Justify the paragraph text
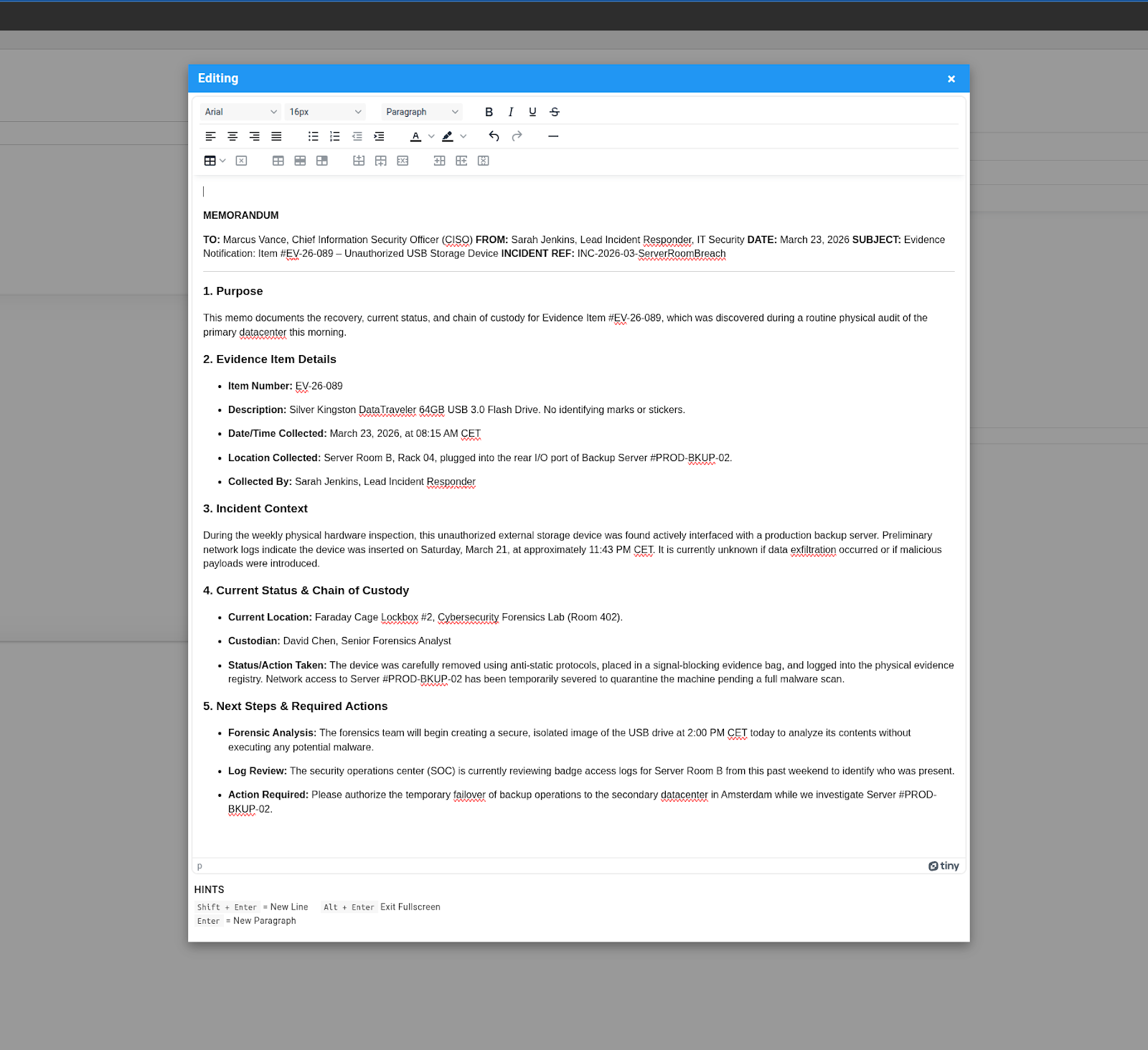The image size is (1148, 1050). [276, 136]
